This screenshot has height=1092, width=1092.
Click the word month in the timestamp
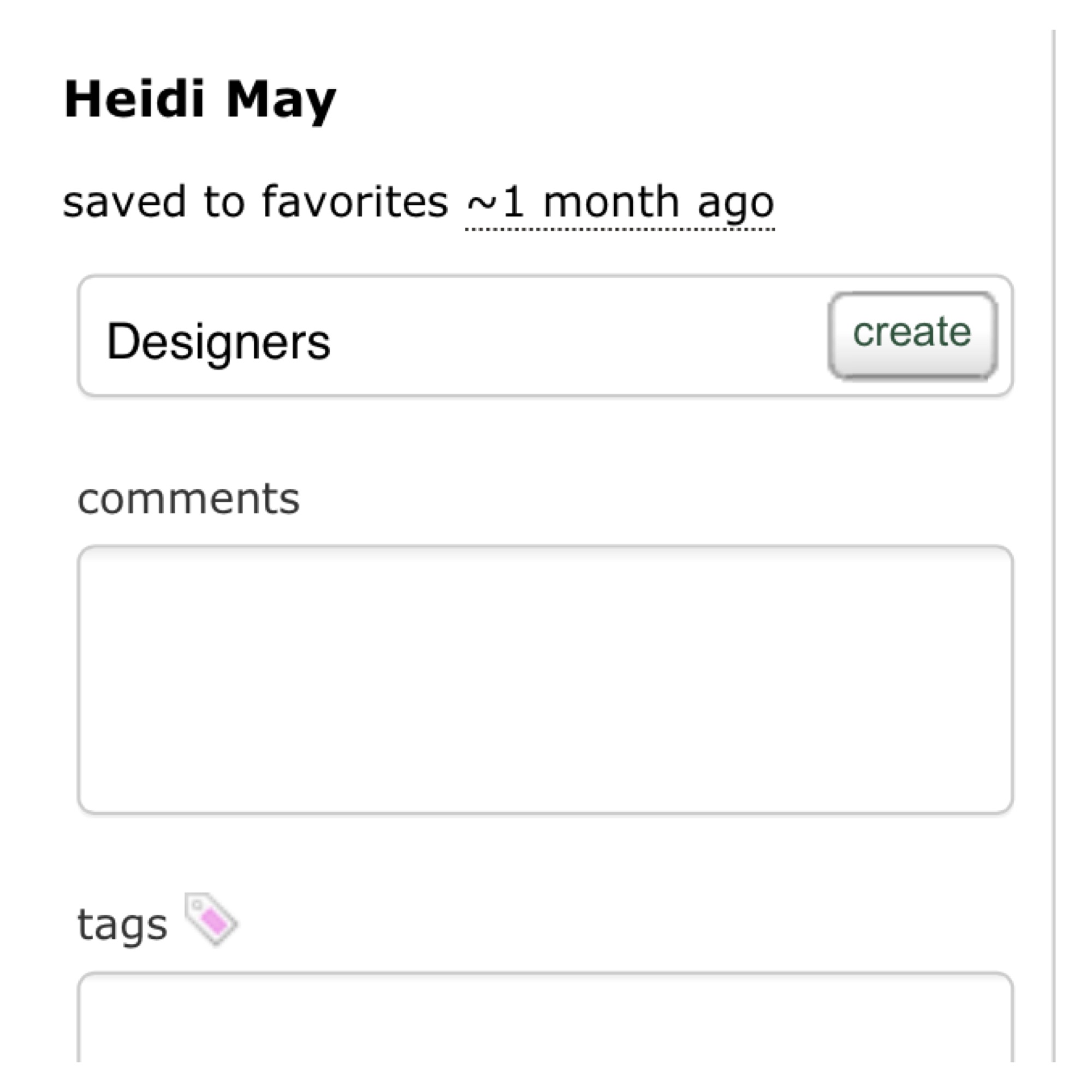(x=610, y=202)
